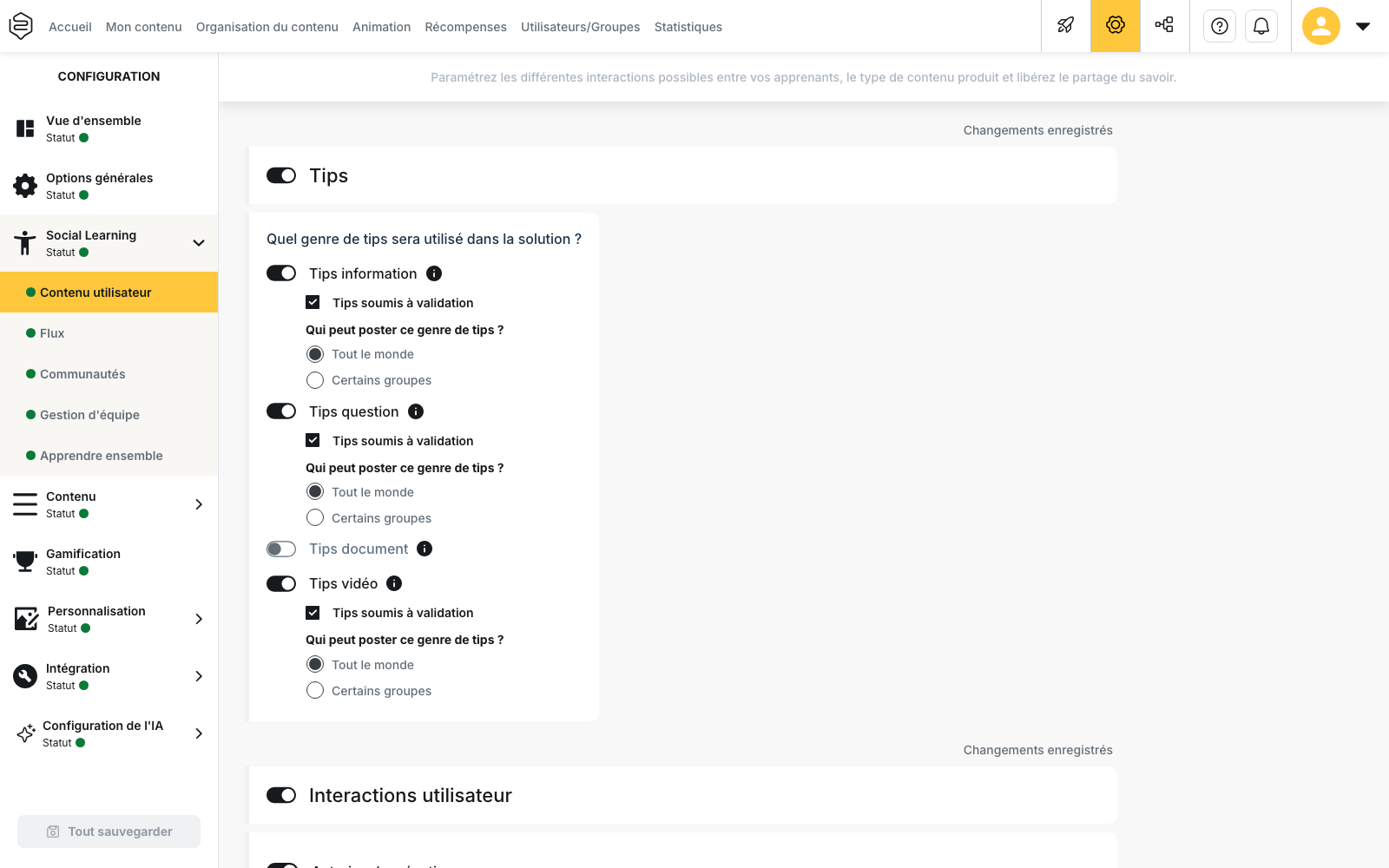Expand the Personnalisation section chevron
The image size is (1389, 868).
(199, 619)
